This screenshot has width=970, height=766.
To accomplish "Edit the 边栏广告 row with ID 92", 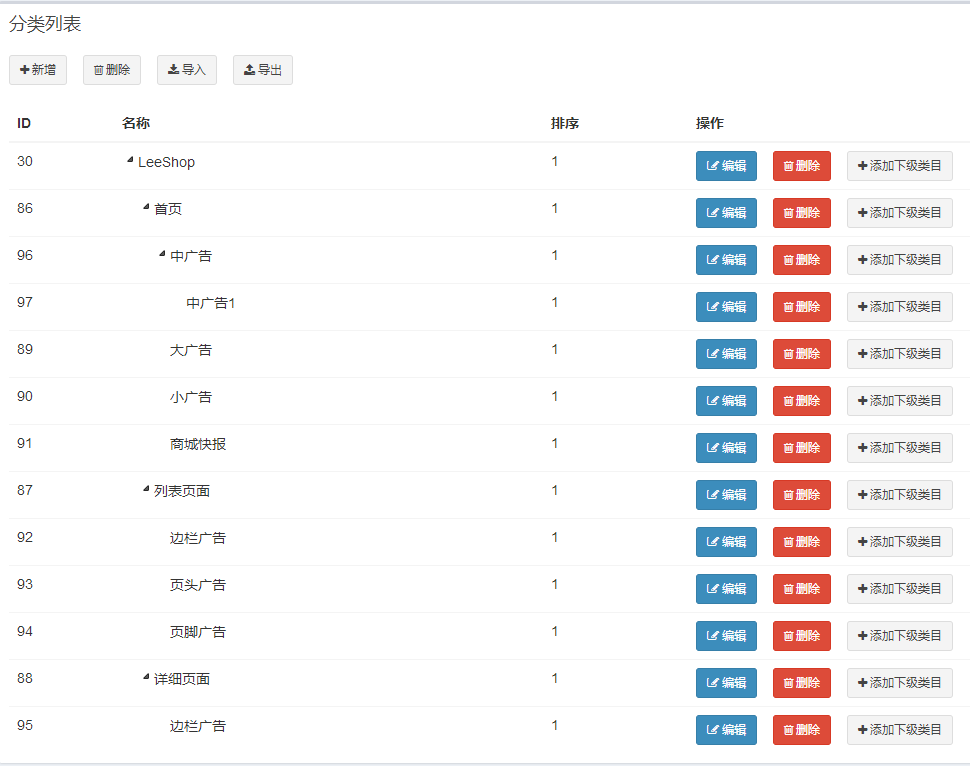I will pos(726,542).
